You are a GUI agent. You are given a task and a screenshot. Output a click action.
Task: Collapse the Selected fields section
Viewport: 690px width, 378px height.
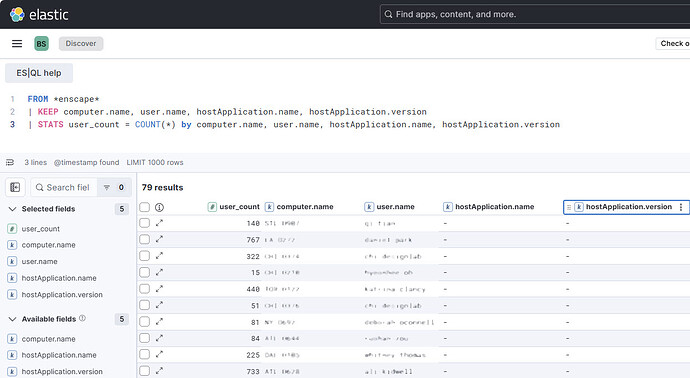[x=12, y=209]
